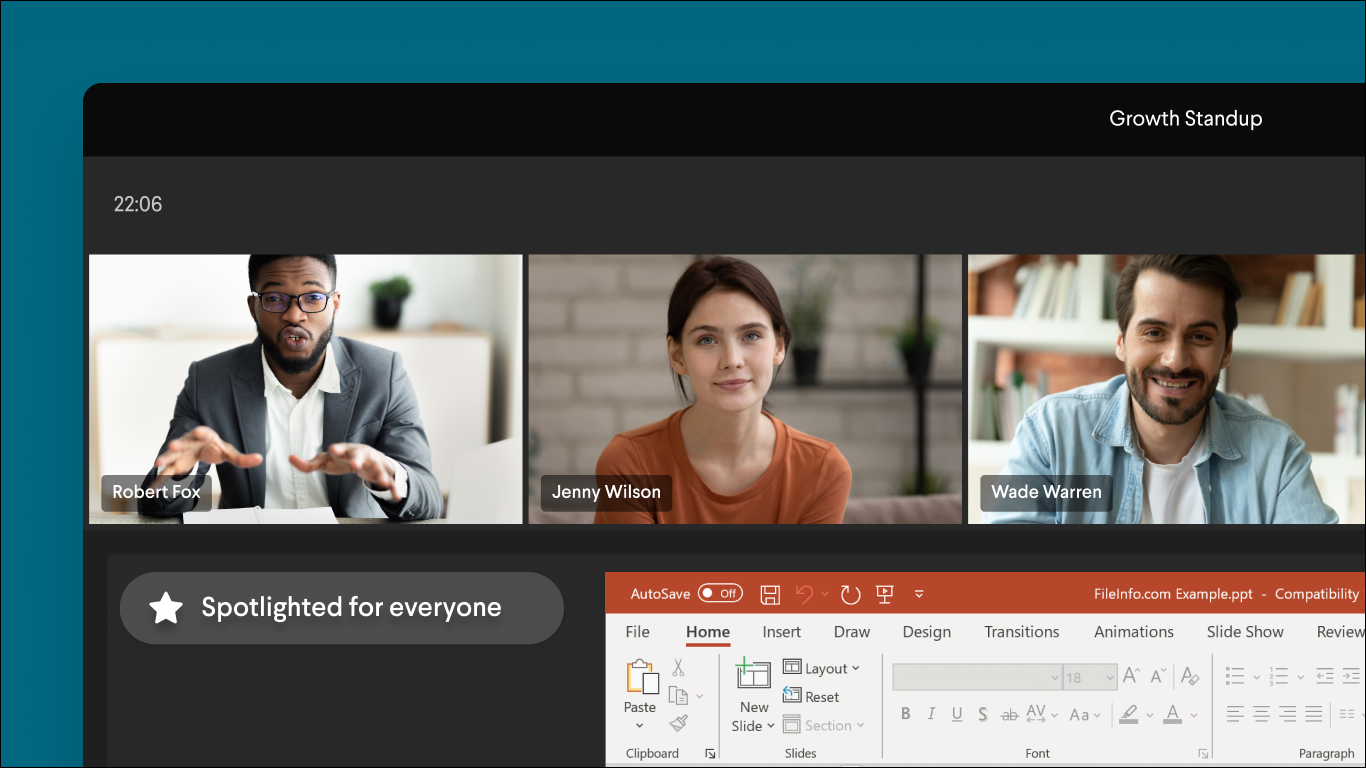Click the Save icon on Quick Access Toolbar

pos(770,594)
